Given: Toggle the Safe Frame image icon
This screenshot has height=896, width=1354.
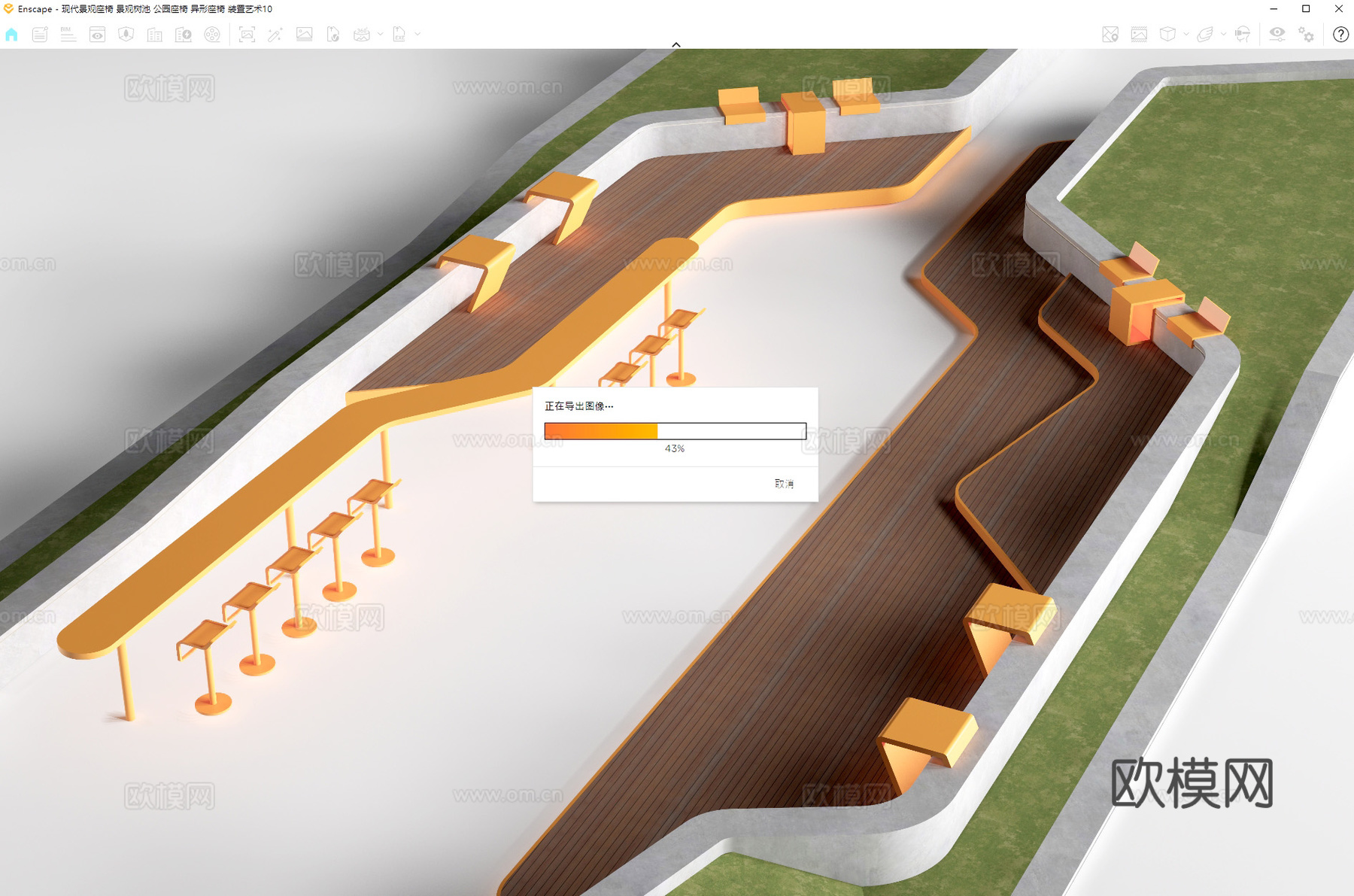Looking at the screenshot, I should point(1139,35).
